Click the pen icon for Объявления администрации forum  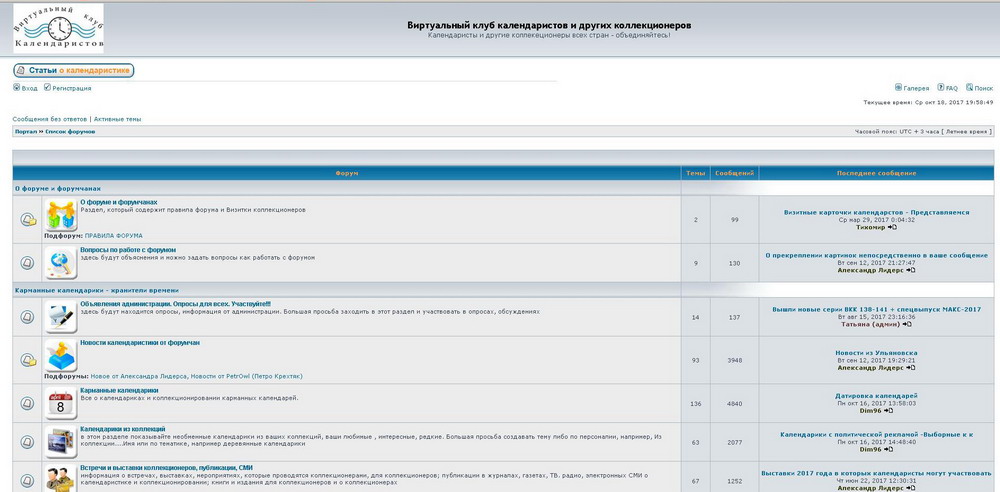point(61,317)
